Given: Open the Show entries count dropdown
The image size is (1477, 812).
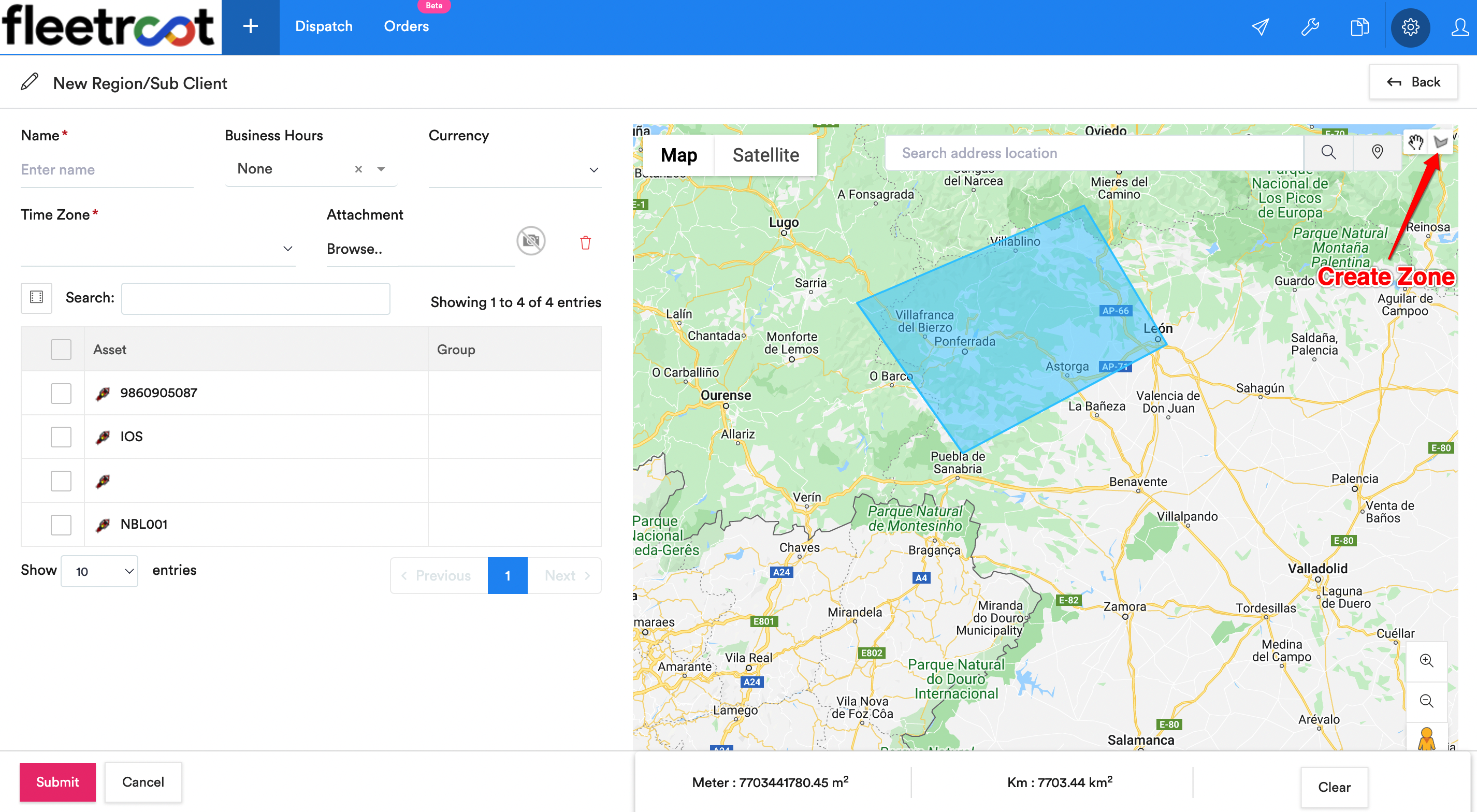Looking at the screenshot, I should 99,571.
